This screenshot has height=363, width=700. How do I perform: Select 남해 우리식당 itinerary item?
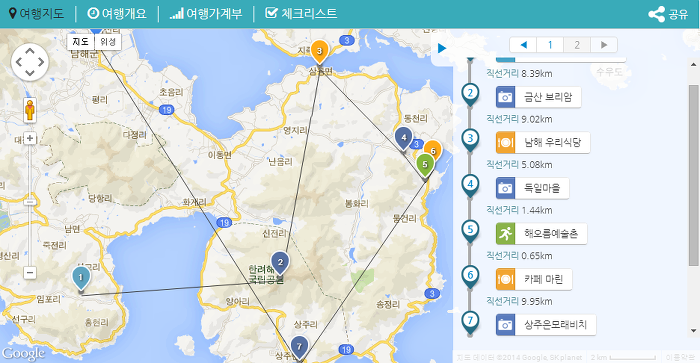pyautogui.click(x=543, y=143)
